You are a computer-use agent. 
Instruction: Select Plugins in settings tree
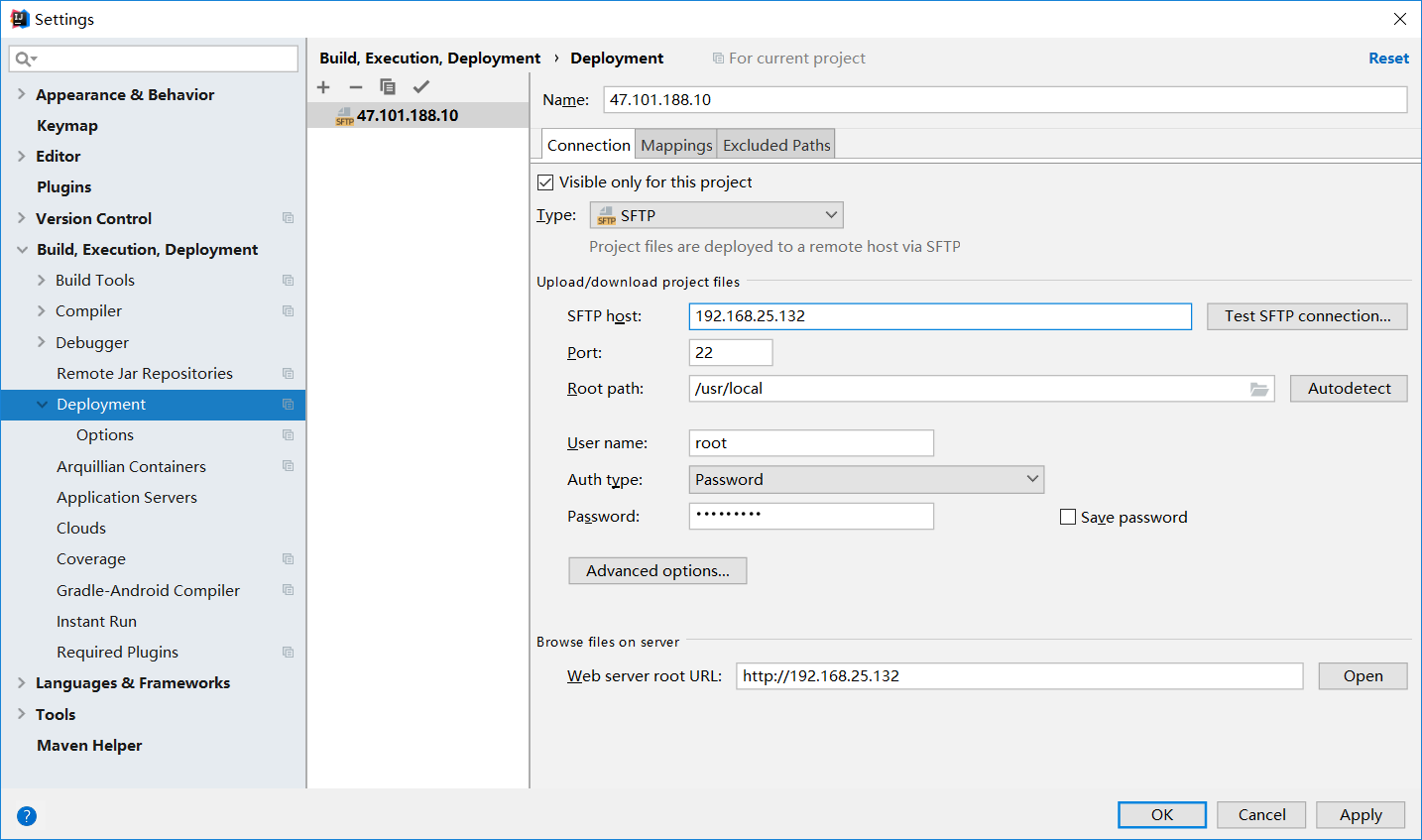tap(63, 187)
